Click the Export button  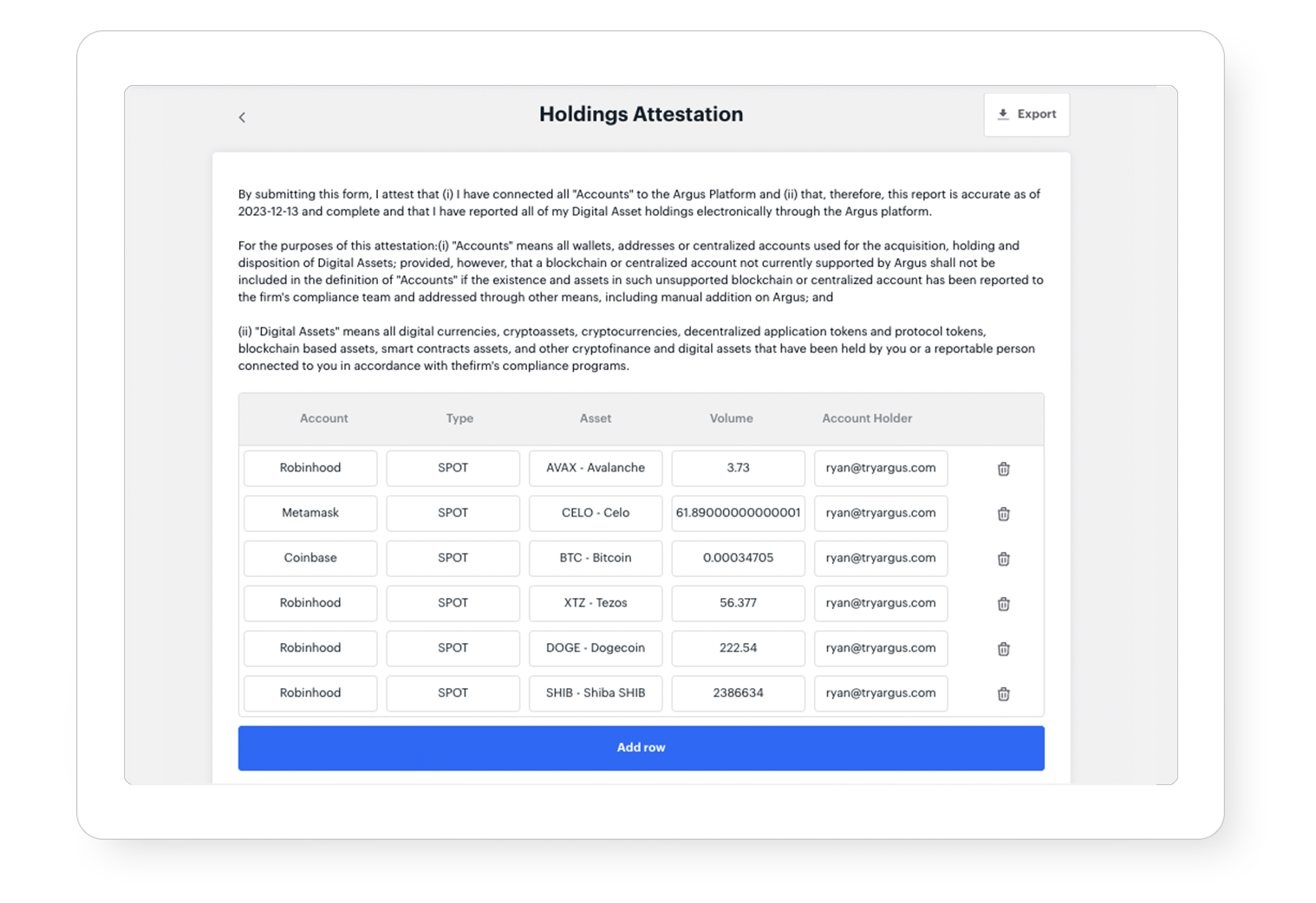[x=1026, y=114]
